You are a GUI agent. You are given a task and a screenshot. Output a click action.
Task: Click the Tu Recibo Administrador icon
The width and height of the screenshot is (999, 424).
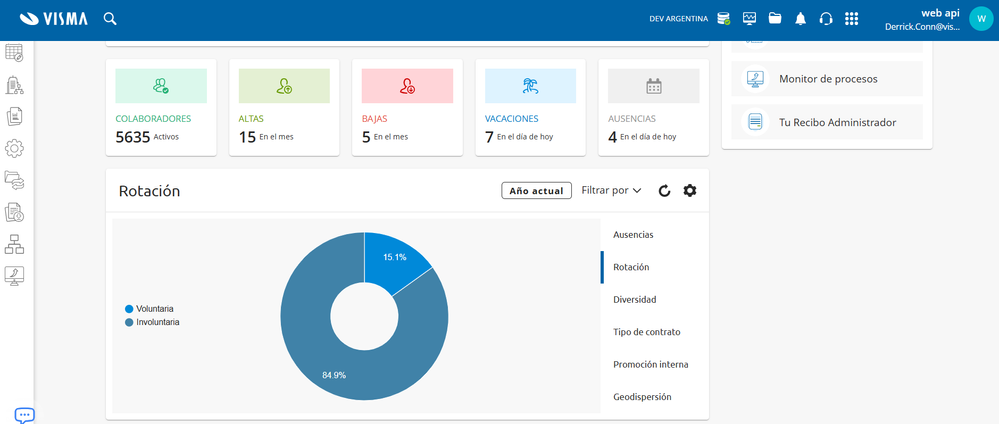(x=756, y=122)
